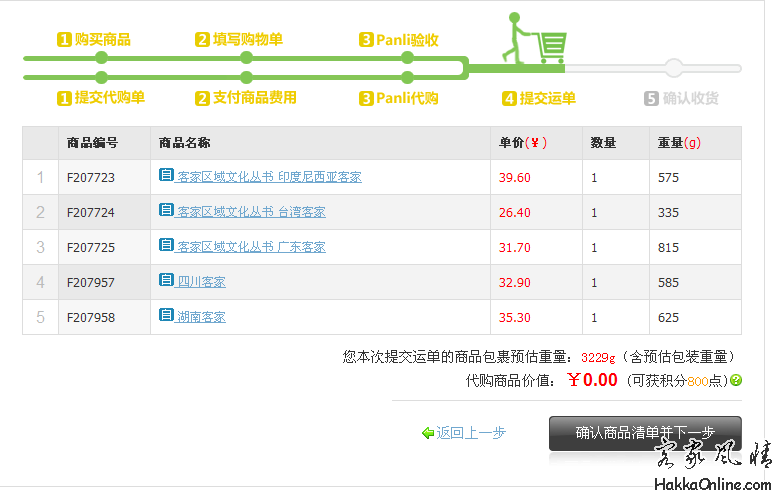Open the 四川客家 product link
This screenshot has height=499, width=781.
(x=201, y=282)
